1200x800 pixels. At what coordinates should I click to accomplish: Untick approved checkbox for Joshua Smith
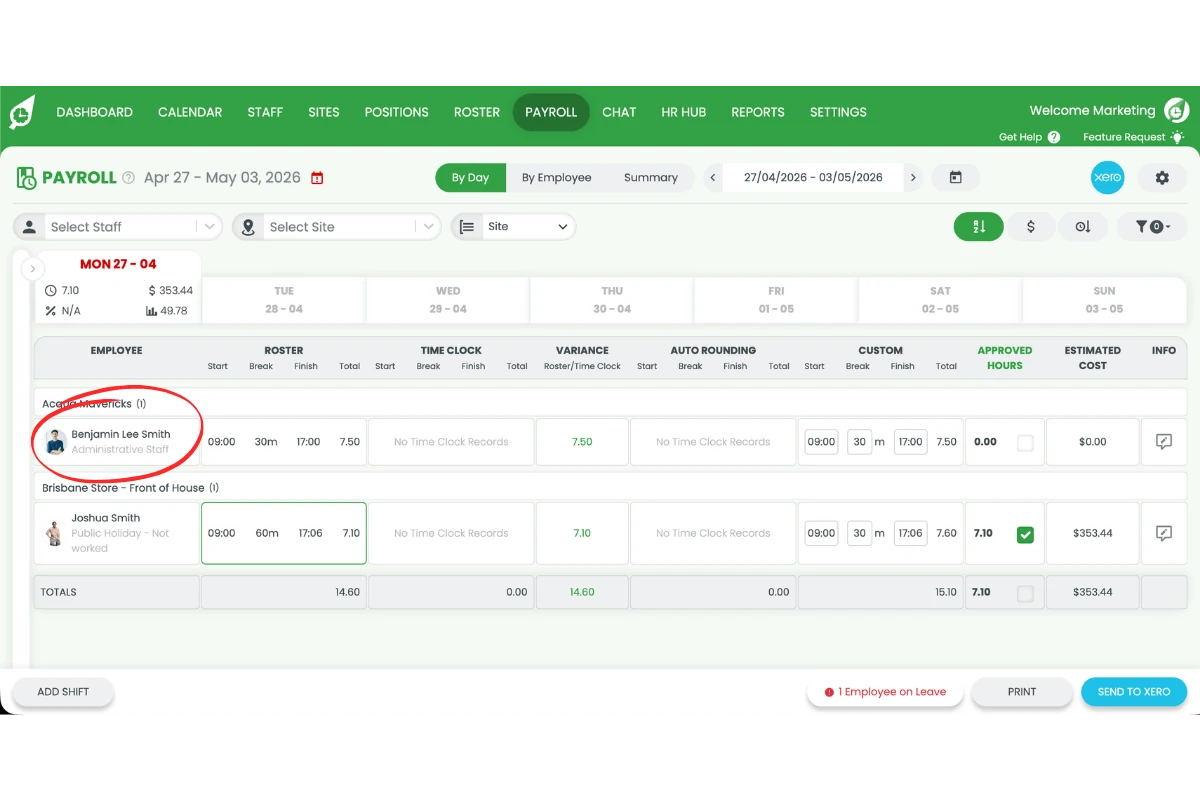click(1025, 535)
